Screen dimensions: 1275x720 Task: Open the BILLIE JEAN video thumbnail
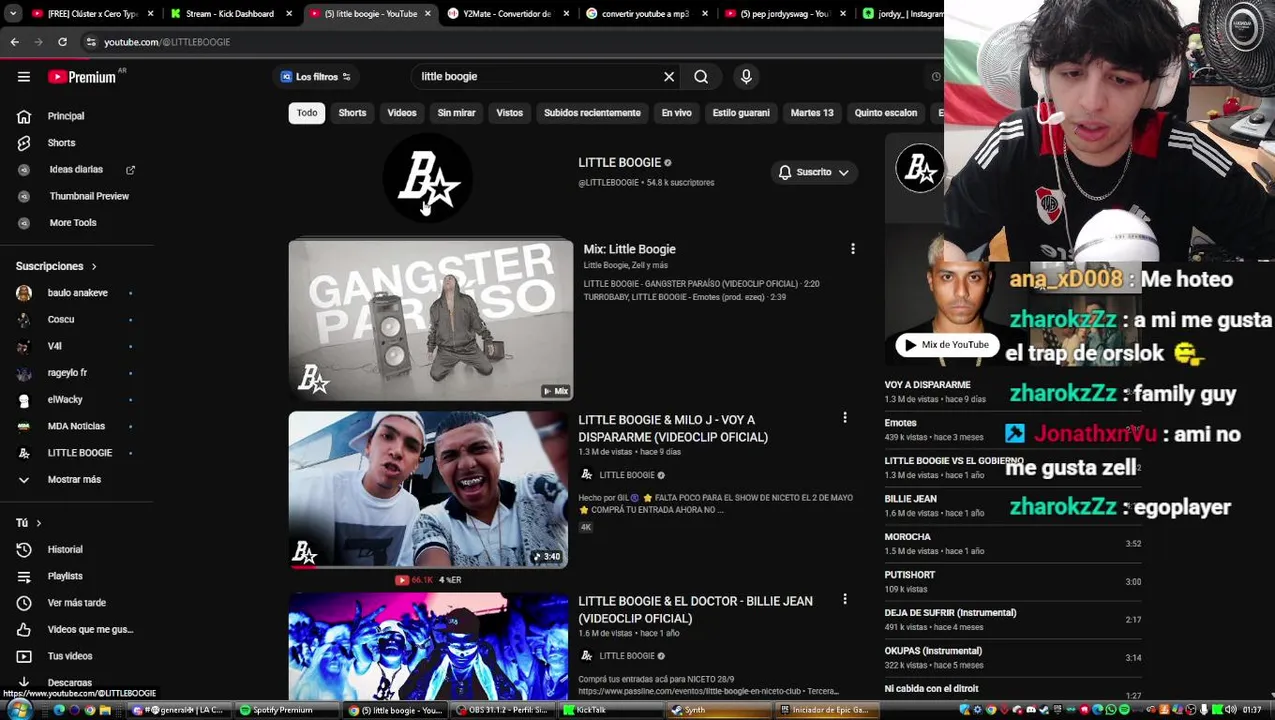(x=428, y=646)
